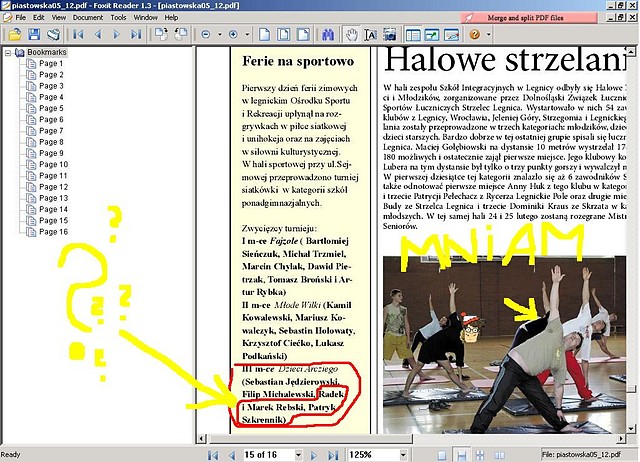Open the Tools menu

click(x=118, y=18)
